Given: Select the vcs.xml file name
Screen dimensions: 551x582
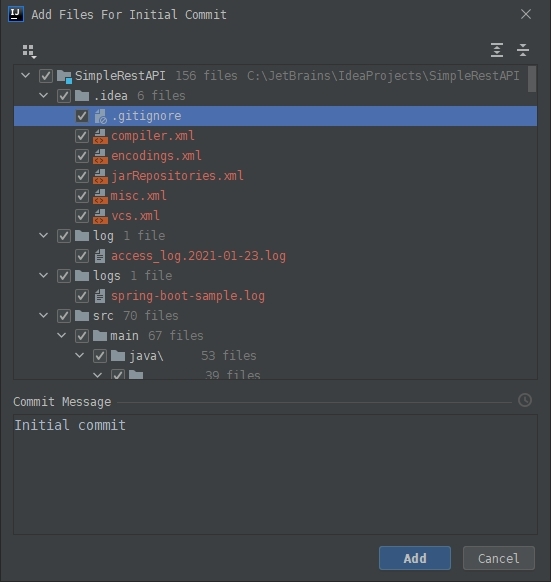Looking at the screenshot, I should coord(135,216).
